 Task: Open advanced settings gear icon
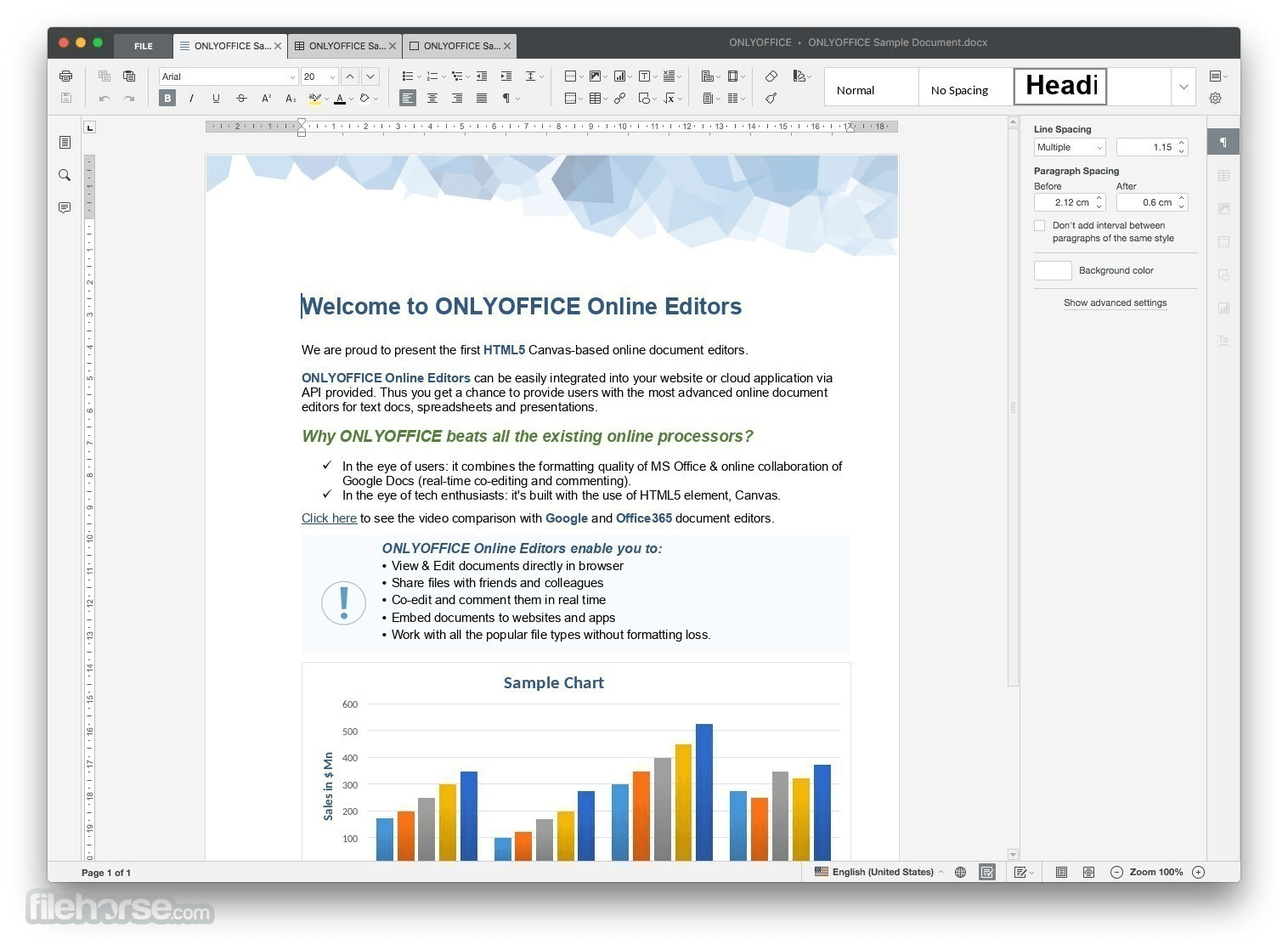[x=1216, y=99]
